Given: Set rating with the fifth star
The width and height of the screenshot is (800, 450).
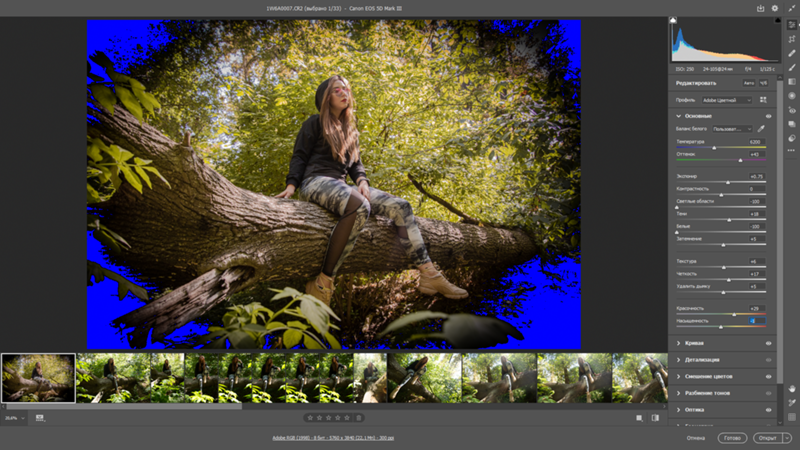Looking at the screenshot, I should [x=347, y=418].
